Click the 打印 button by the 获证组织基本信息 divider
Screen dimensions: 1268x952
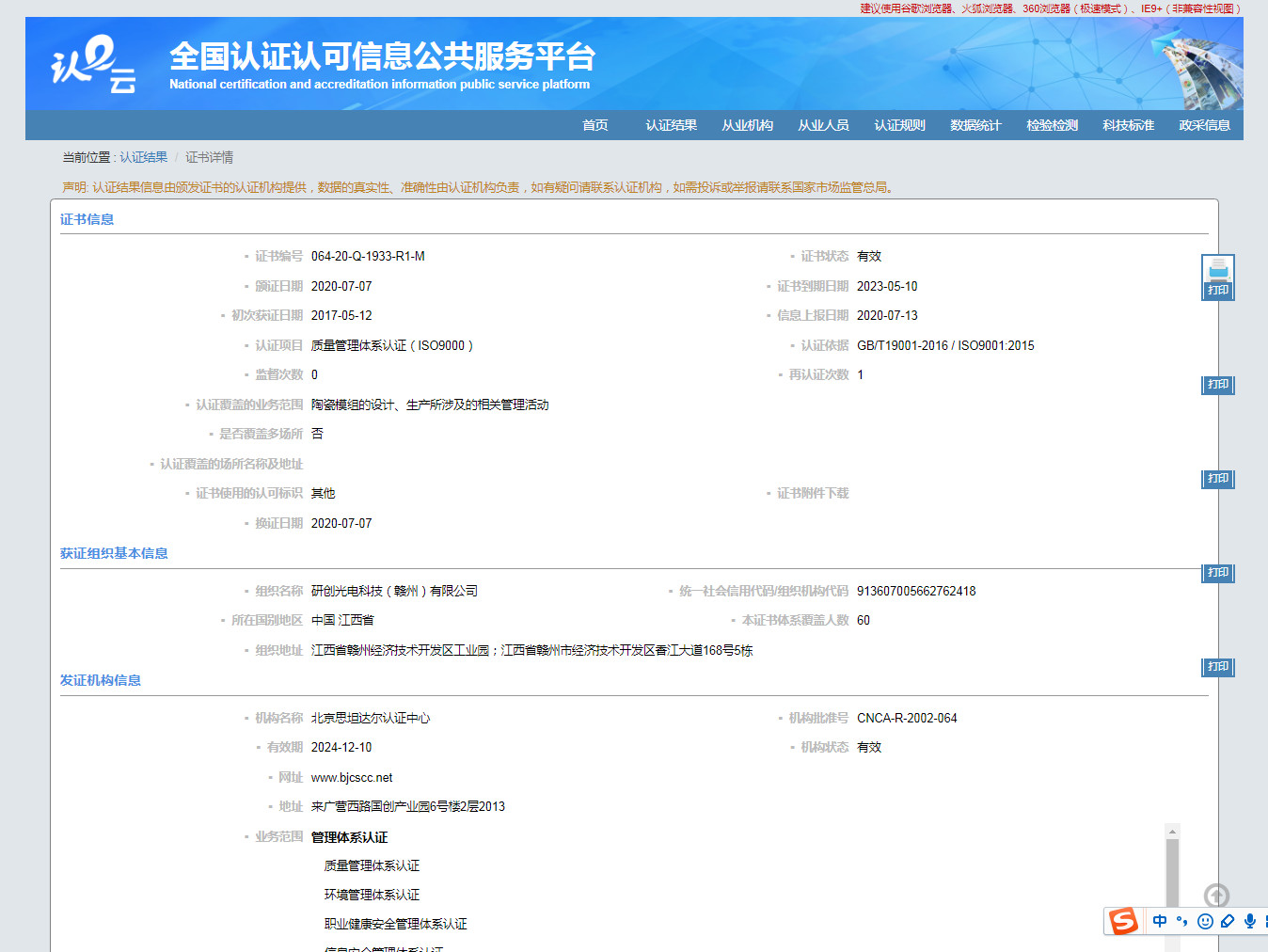pos(1218,573)
